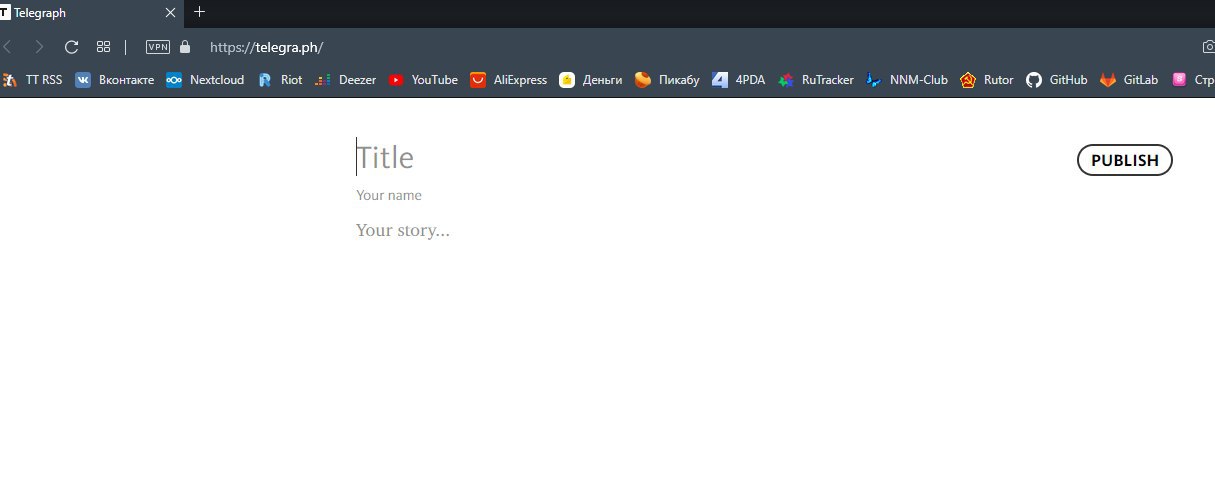
Task: Open the Rutor bookmark
Action: point(987,80)
